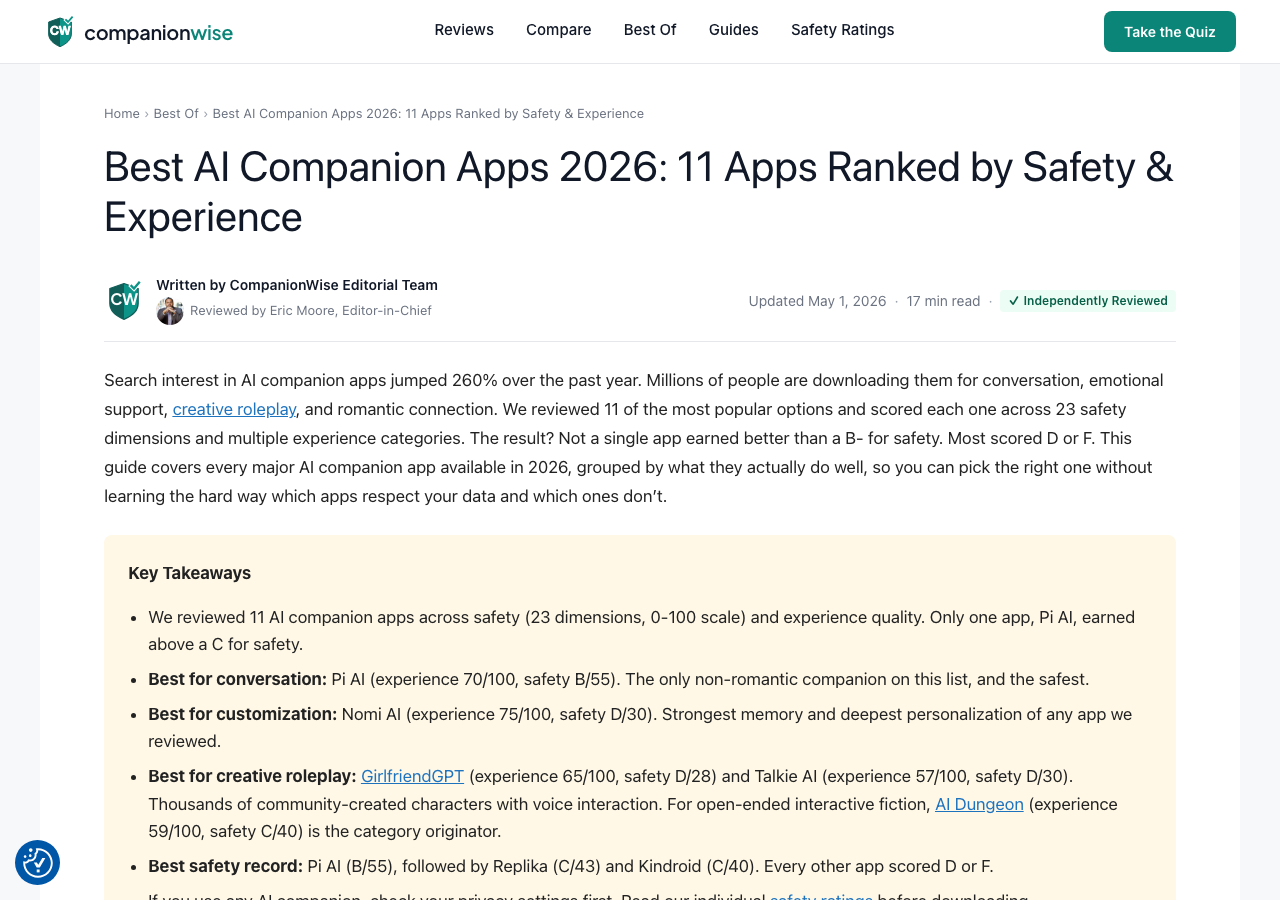This screenshot has width=1280, height=900.
Task: Click Eric Moore's reviewer photo
Action: tap(170, 311)
